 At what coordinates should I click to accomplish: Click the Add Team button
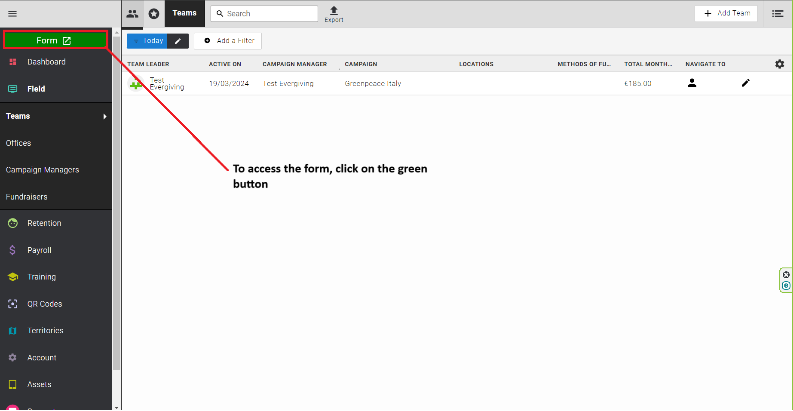coord(726,14)
